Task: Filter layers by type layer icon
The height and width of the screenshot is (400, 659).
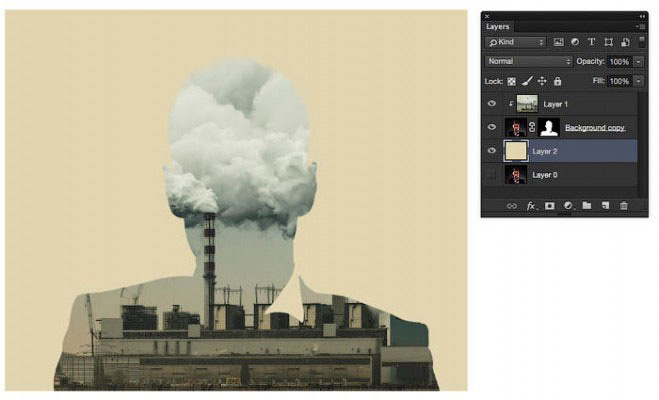Action: click(591, 42)
